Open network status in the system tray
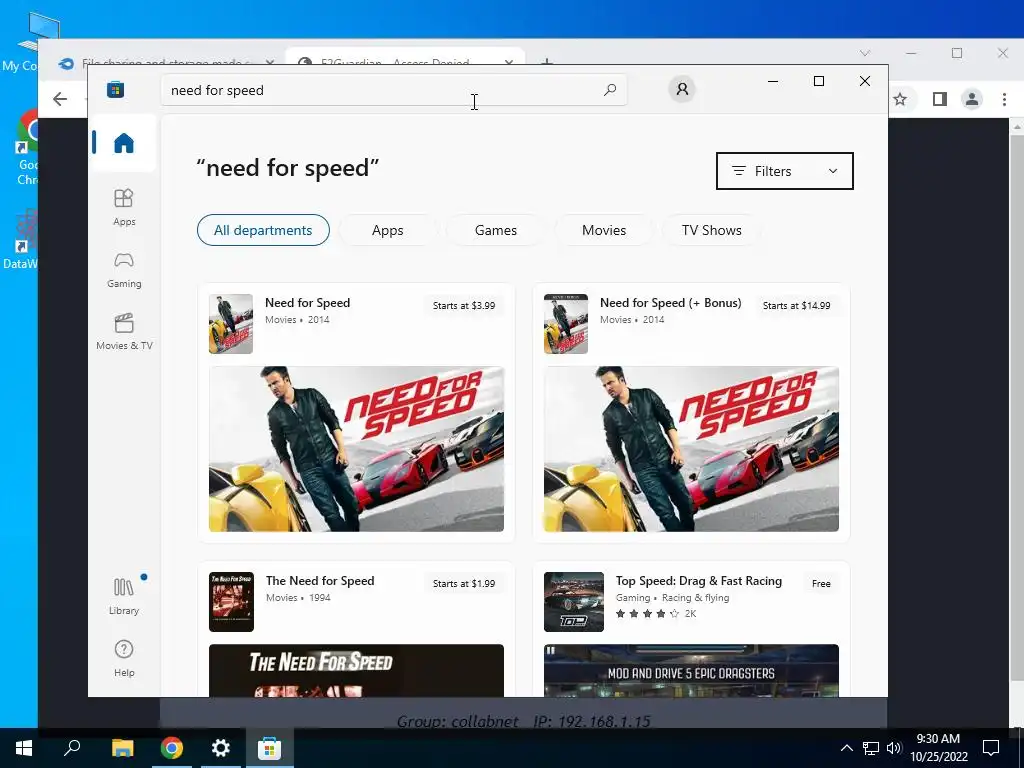The width and height of the screenshot is (1024, 768). point(871,748)
